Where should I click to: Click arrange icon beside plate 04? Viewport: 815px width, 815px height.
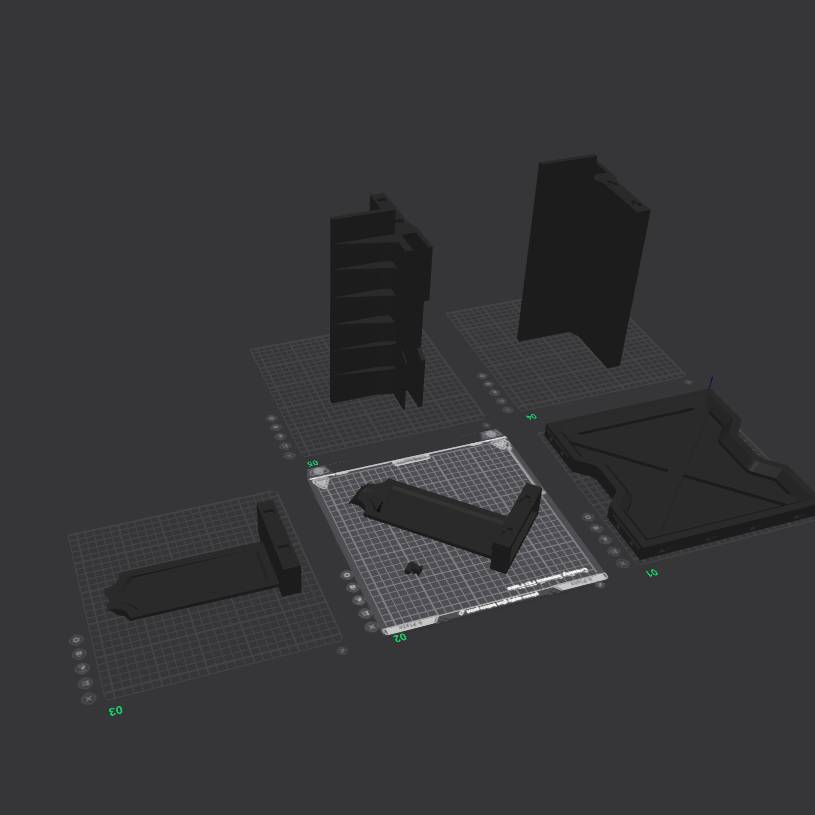494,392
